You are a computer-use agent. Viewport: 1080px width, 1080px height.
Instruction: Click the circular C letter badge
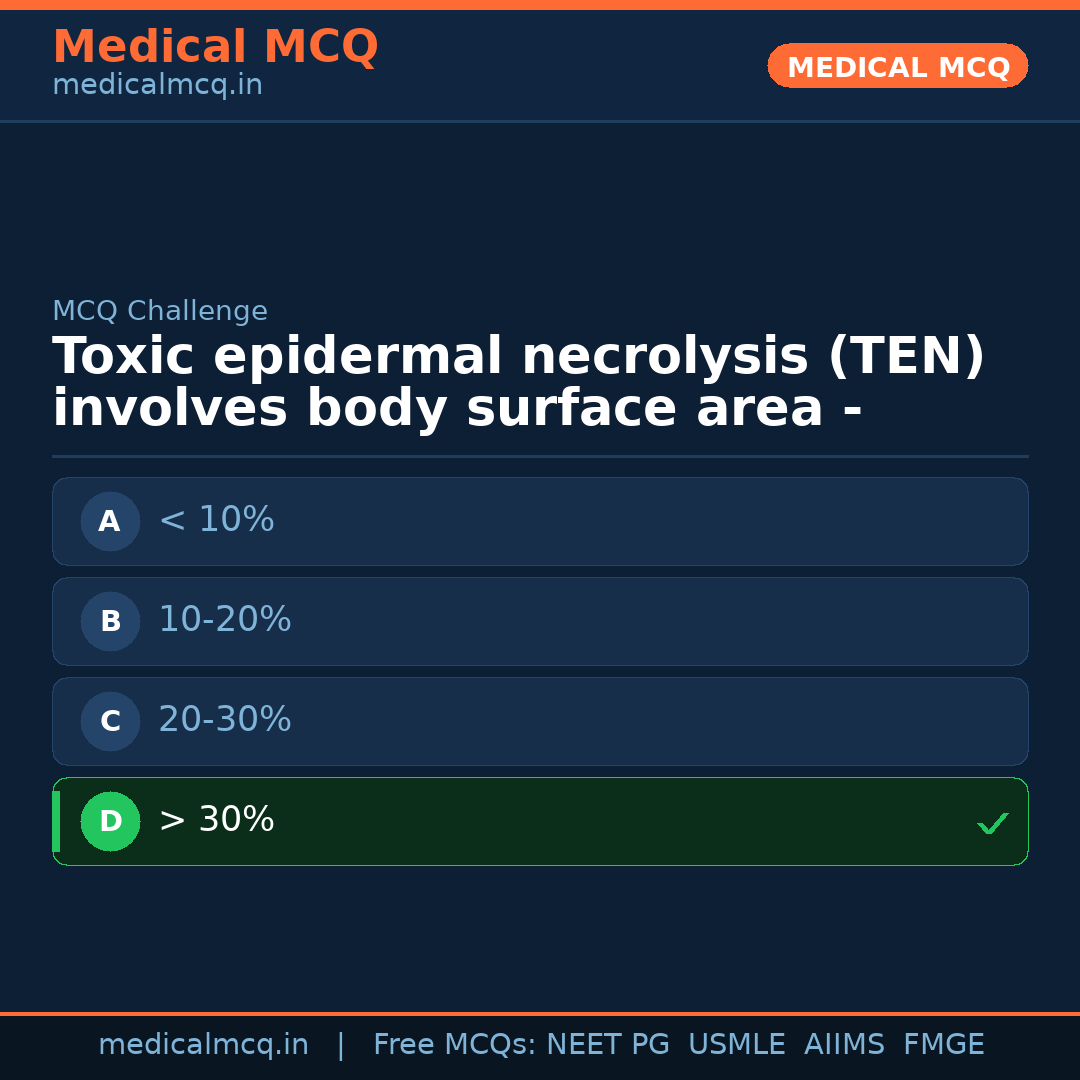point(110,721)
